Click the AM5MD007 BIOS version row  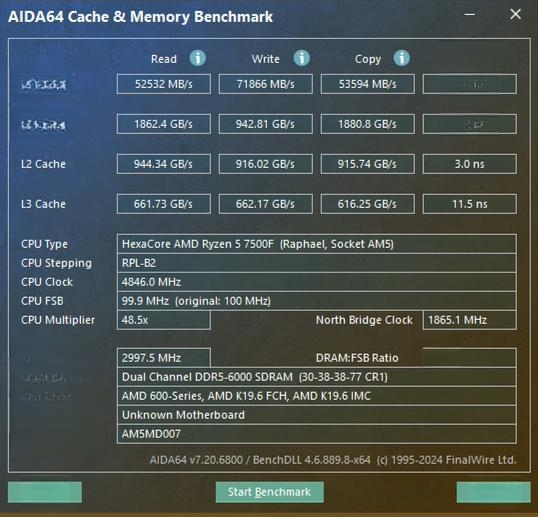pos(317,434)
